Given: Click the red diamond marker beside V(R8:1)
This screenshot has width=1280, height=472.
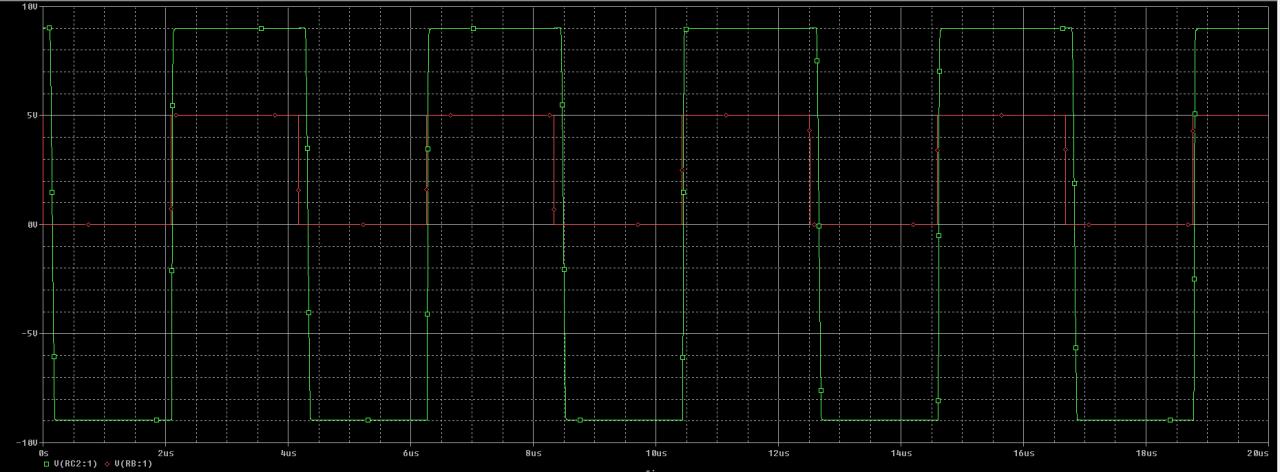Looking at the screenshot, I should [107, 463].
